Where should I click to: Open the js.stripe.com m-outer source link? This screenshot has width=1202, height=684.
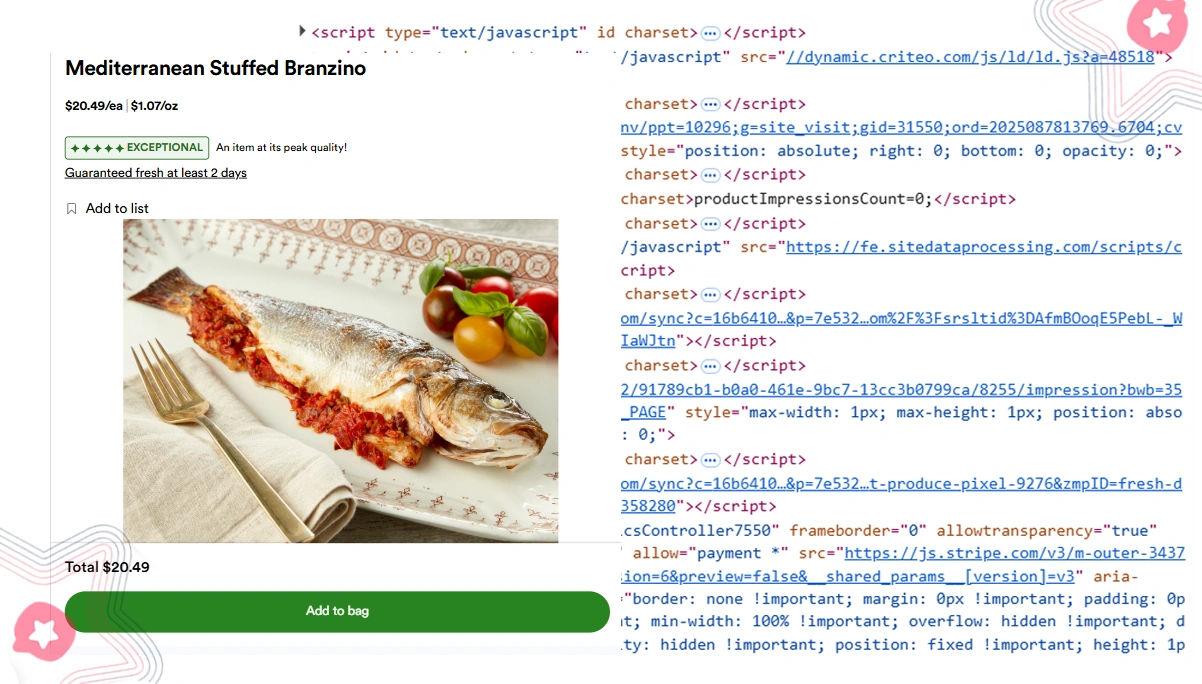click(x=1015, y=553)
